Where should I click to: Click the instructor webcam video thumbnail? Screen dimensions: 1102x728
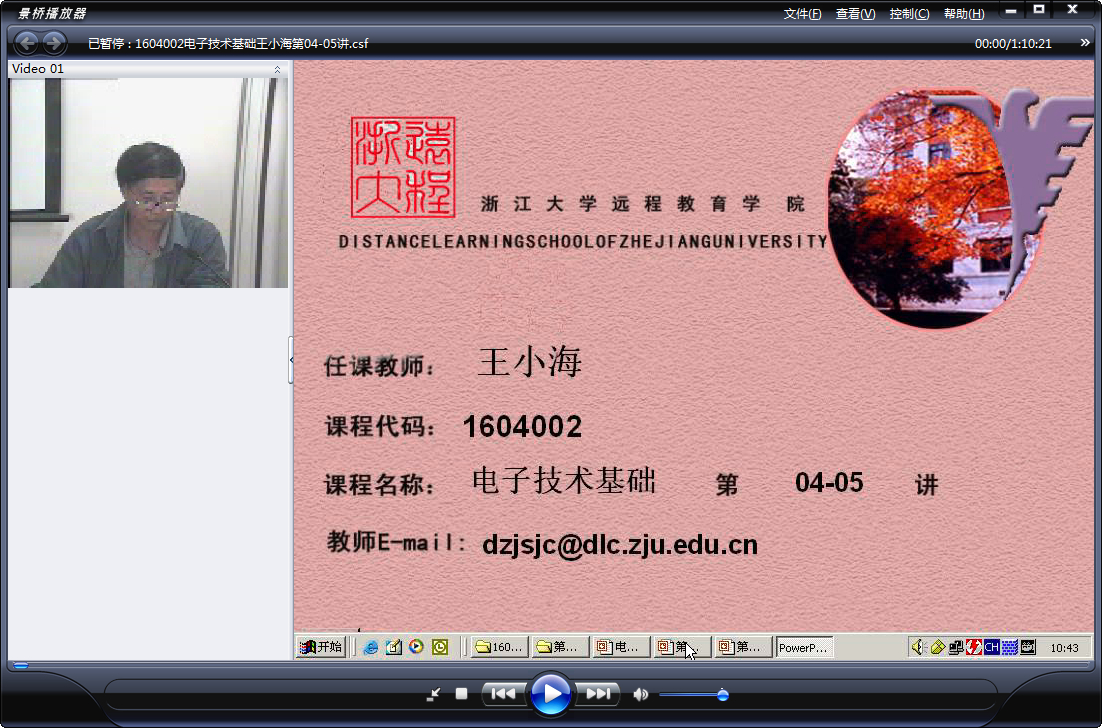pos(148,183)
